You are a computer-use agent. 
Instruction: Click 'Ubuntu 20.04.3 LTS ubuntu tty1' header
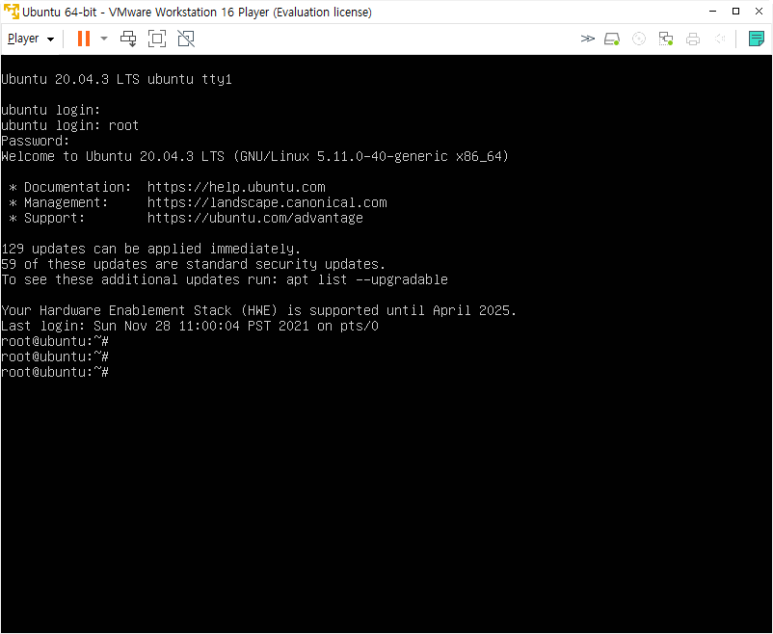(x=116, y=79)
